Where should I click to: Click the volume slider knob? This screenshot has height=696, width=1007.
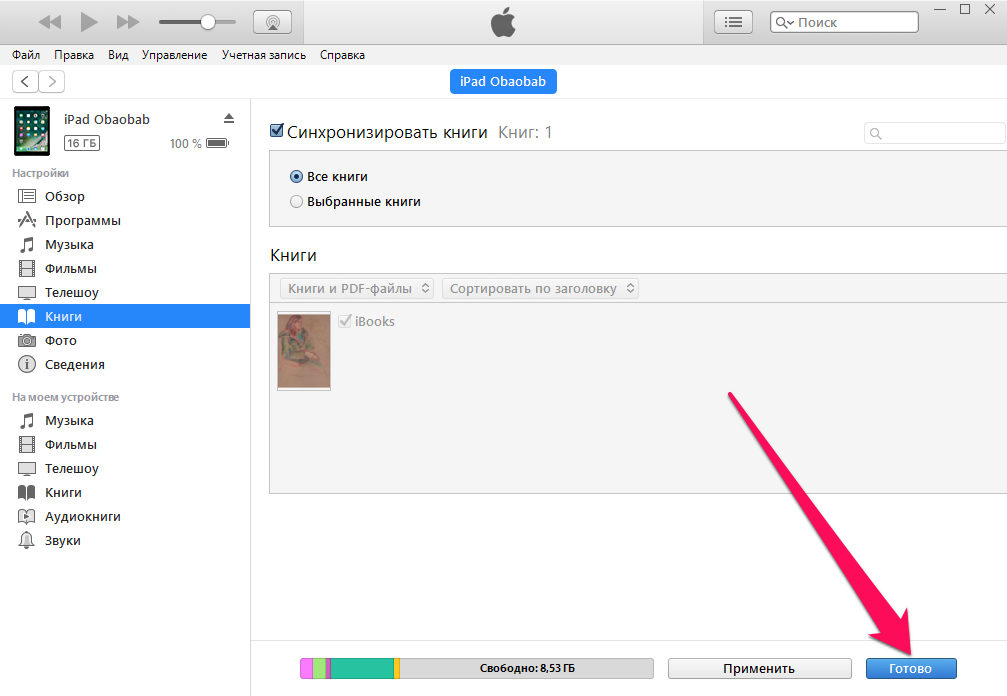tap(208, 22)
